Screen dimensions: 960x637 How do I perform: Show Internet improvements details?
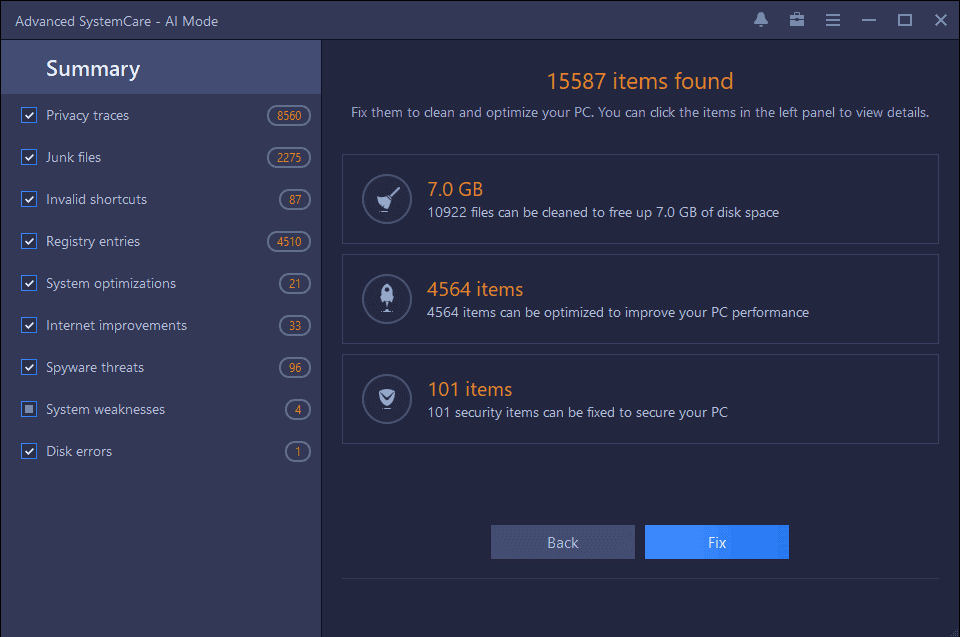click(116, 326)
